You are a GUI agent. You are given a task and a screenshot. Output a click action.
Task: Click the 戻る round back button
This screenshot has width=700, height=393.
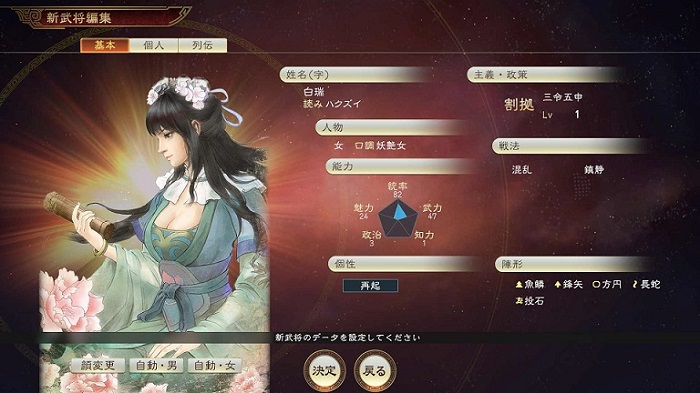coord(375,371)
